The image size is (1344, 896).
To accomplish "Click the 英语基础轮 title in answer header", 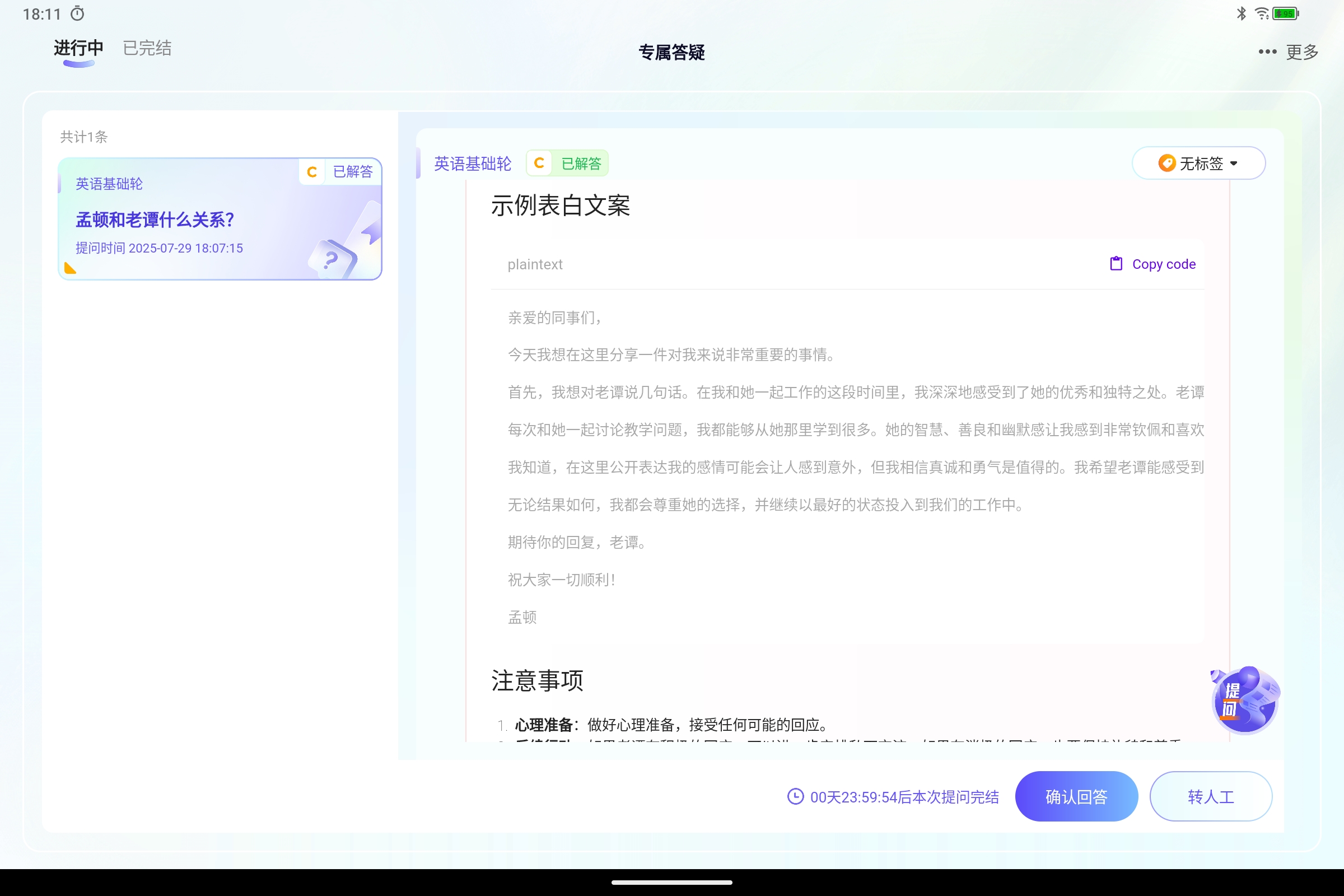I will 473,164.
